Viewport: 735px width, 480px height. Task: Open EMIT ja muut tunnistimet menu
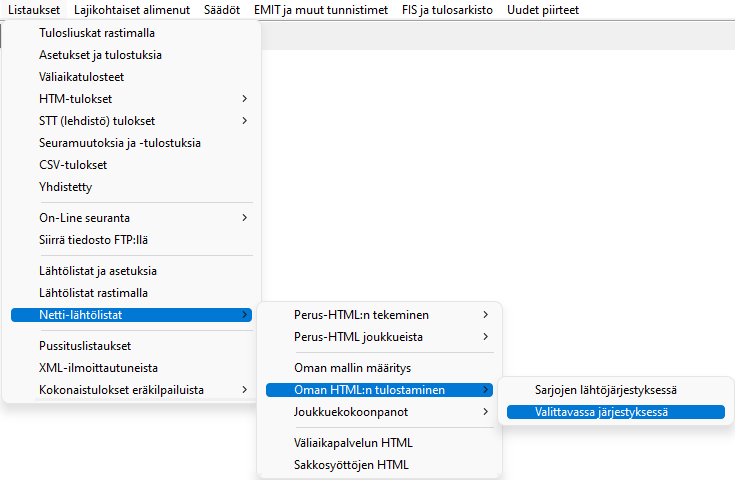pyautogui.click(x=320, y=10)
